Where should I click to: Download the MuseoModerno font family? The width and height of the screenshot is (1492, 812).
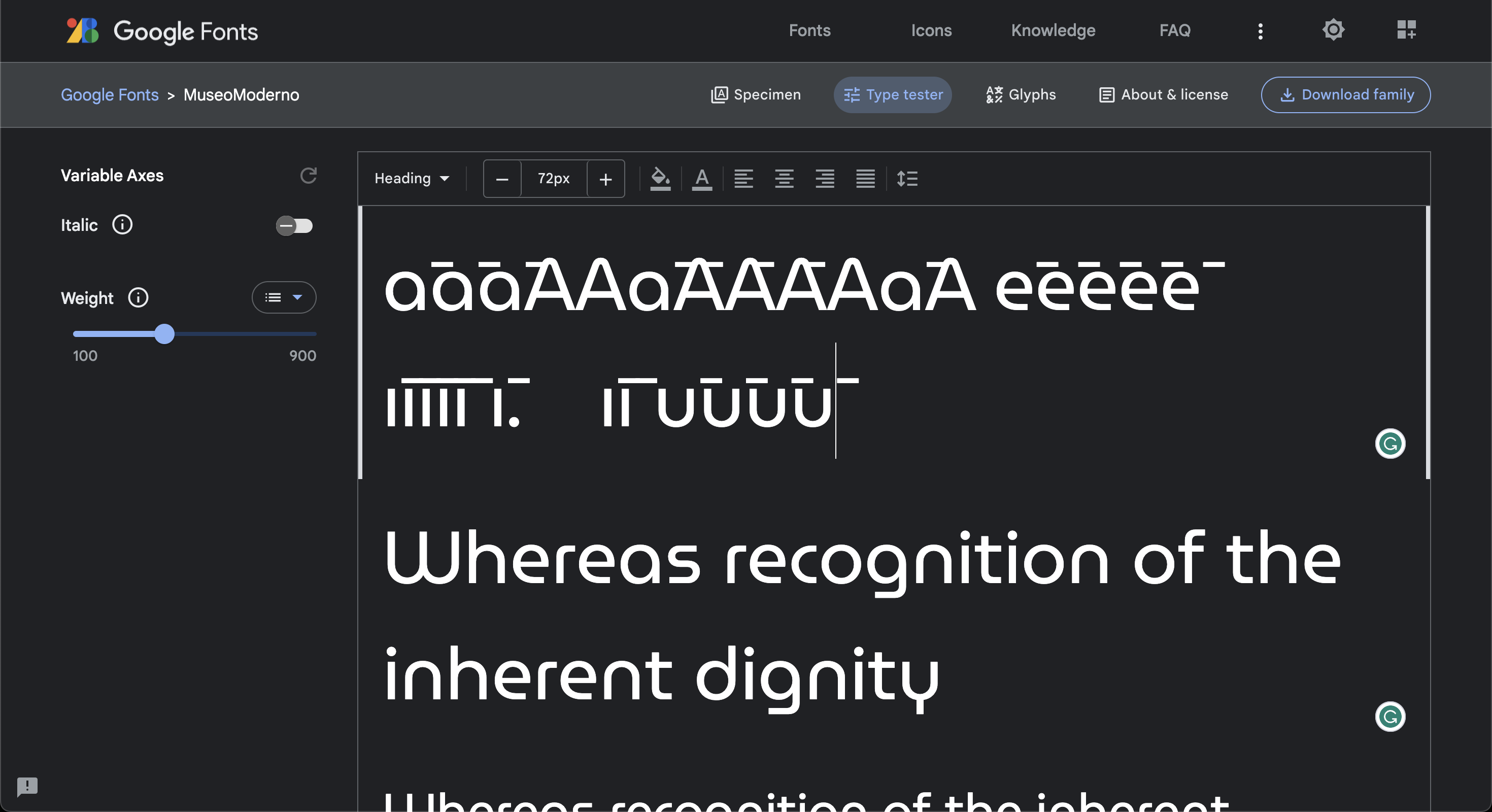(x=1345, y=94)
